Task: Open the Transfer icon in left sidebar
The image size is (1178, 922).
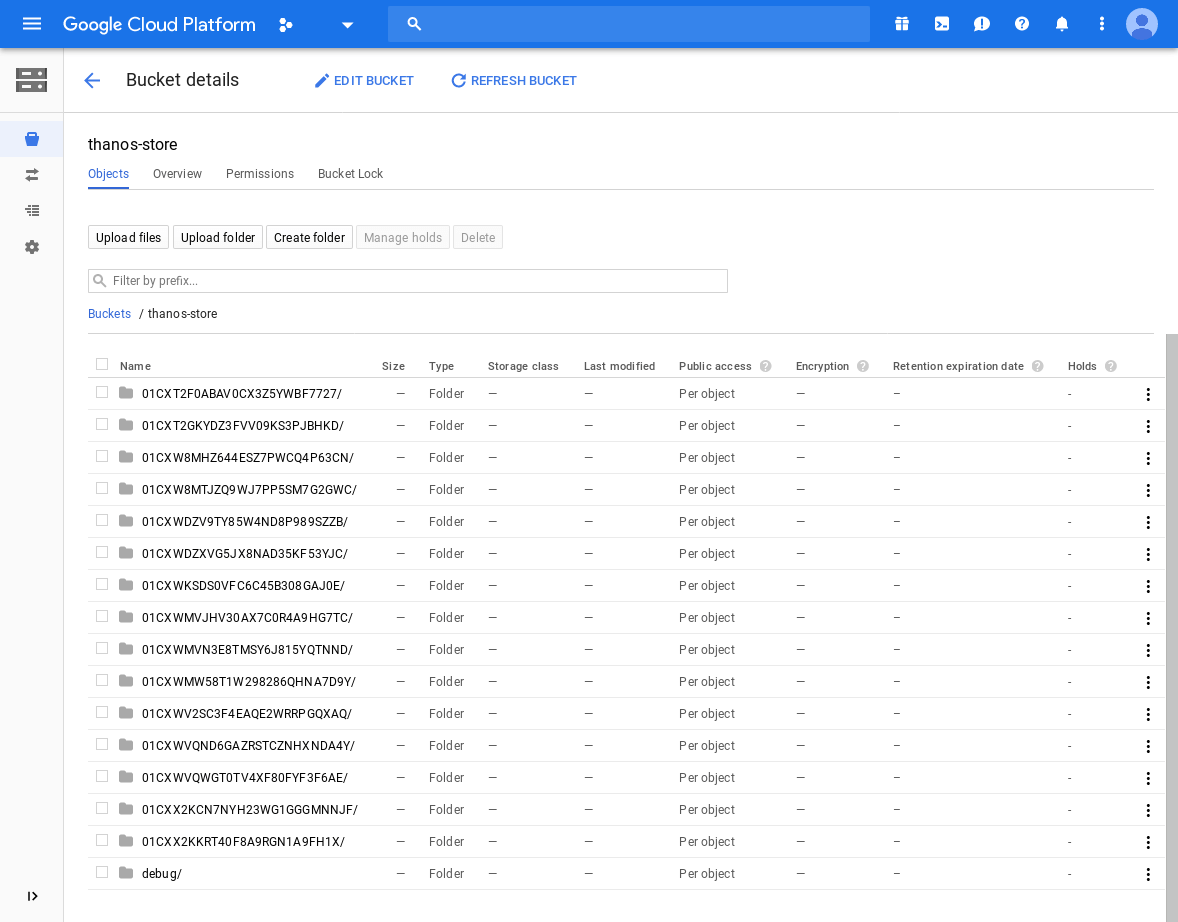Action: pyautogui.click(x=32, y=175)
